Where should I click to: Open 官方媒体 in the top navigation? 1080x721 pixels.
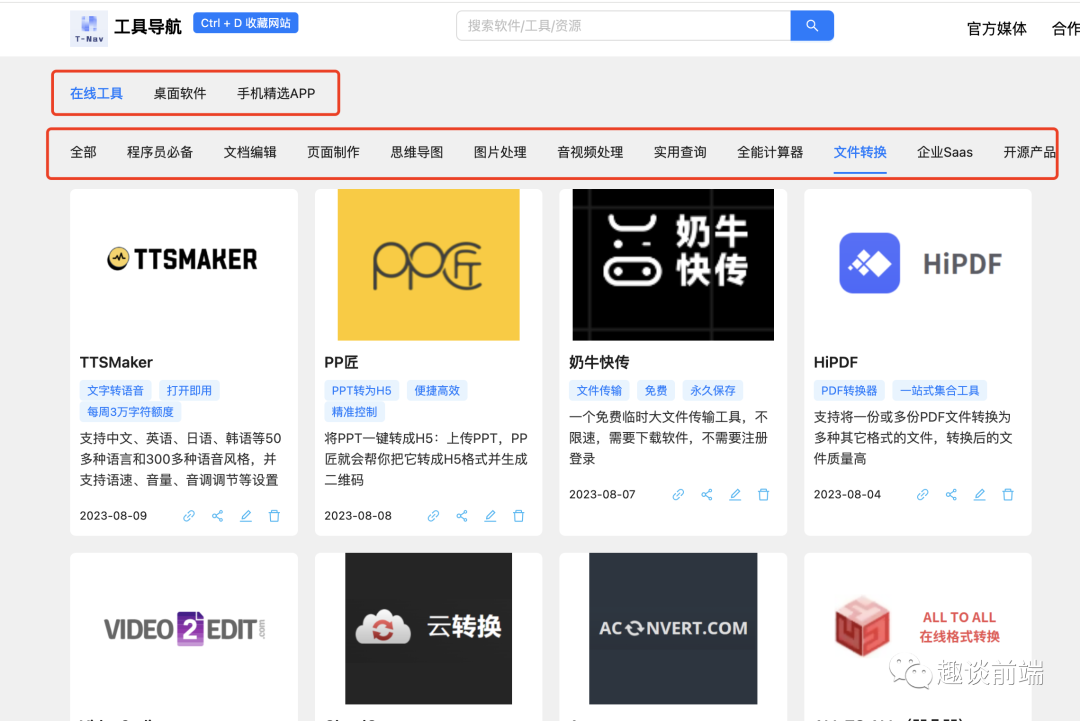pyautogui.click(x=997, y=28)
